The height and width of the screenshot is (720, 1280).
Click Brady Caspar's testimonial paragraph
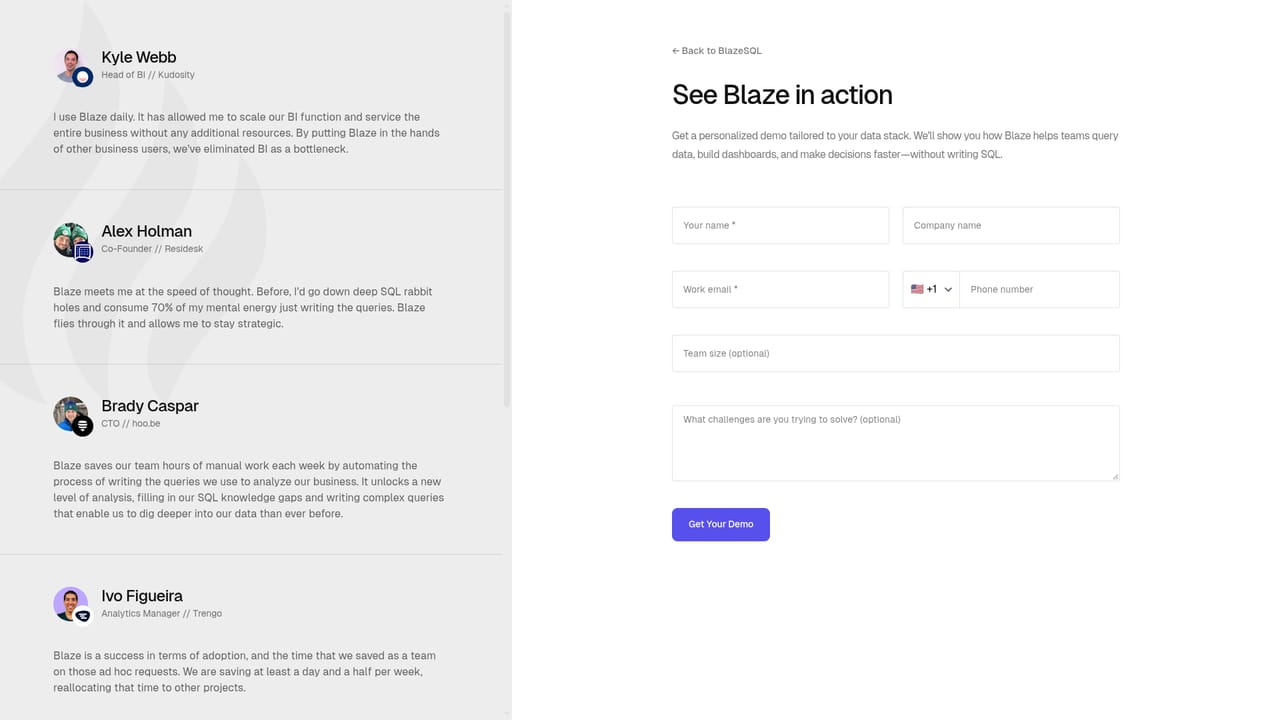pos(249,490)
